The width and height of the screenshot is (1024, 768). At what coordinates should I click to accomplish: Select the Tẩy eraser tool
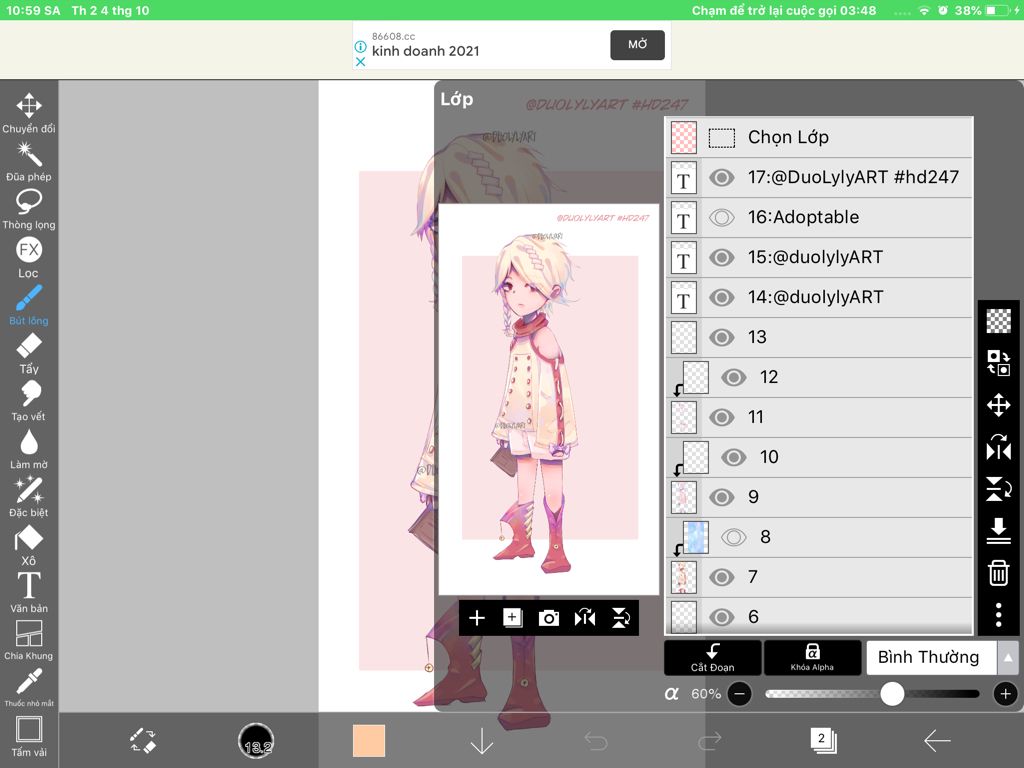click(29, 353)
